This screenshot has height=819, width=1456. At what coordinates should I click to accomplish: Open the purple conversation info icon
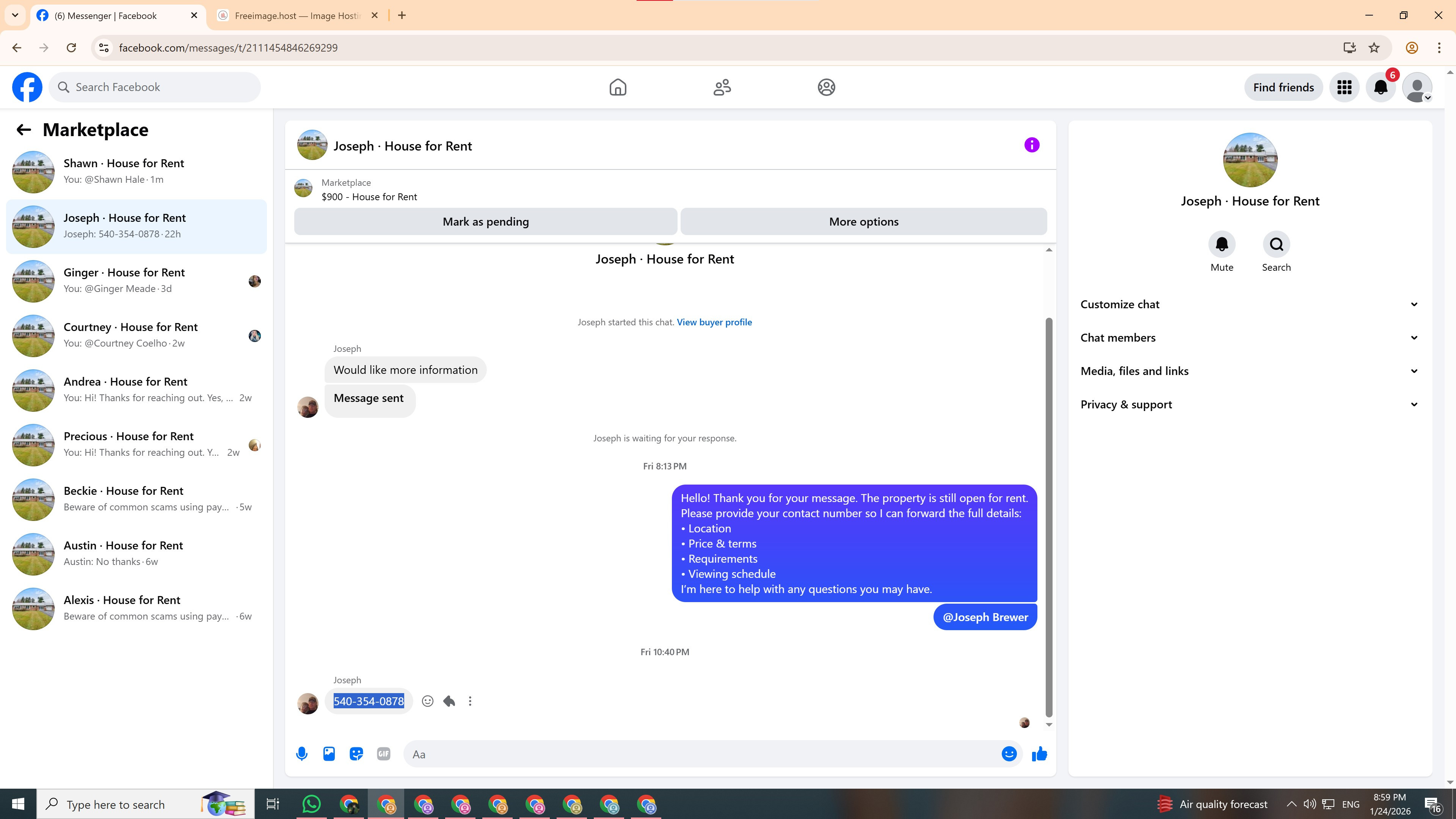pyautogui.click(x=1031, y=145)
